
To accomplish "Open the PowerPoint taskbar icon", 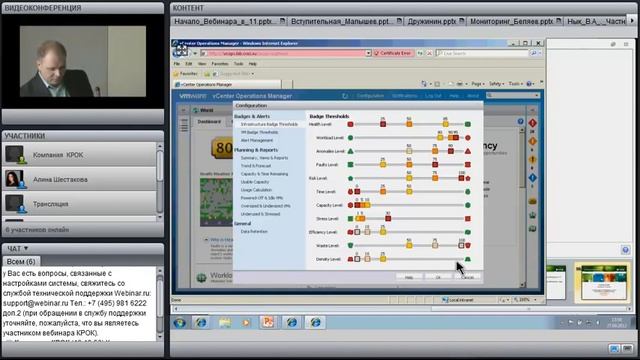I will pos(268,322).
